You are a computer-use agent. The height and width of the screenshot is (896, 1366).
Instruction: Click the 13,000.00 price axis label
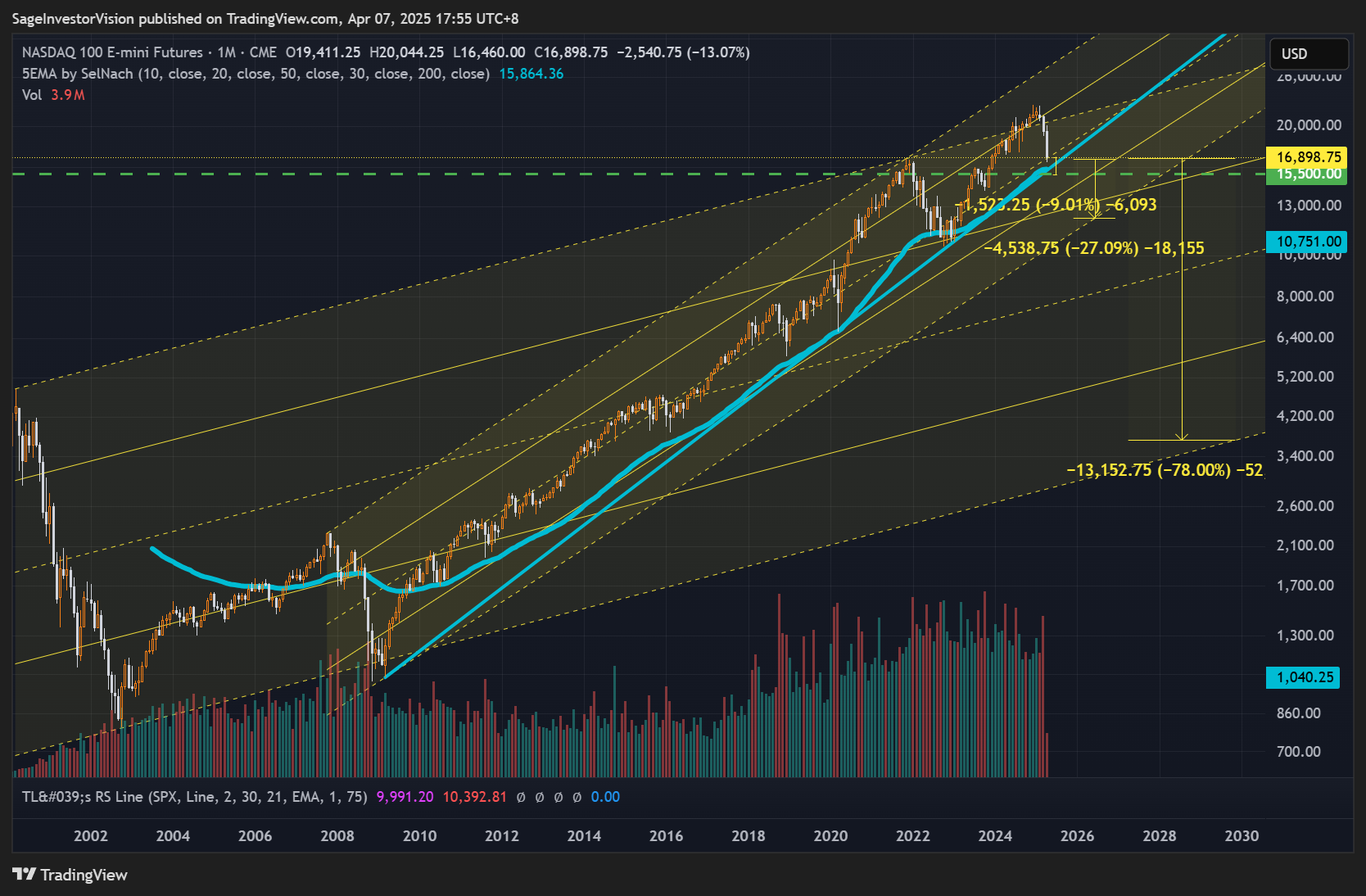pyautogui.click(x=1309, y=206)
